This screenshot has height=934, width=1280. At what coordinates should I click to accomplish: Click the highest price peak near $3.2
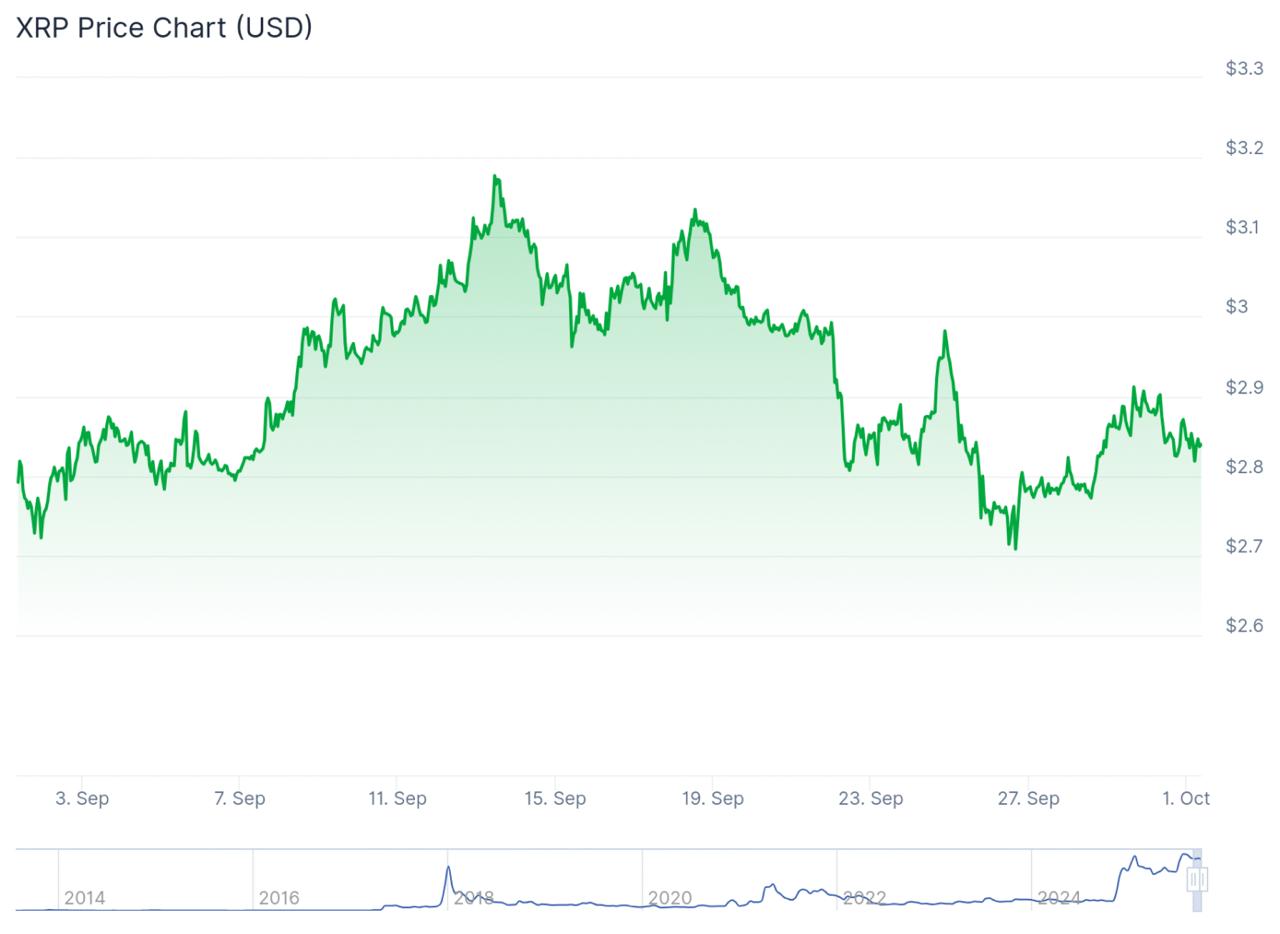click(495, 178)
